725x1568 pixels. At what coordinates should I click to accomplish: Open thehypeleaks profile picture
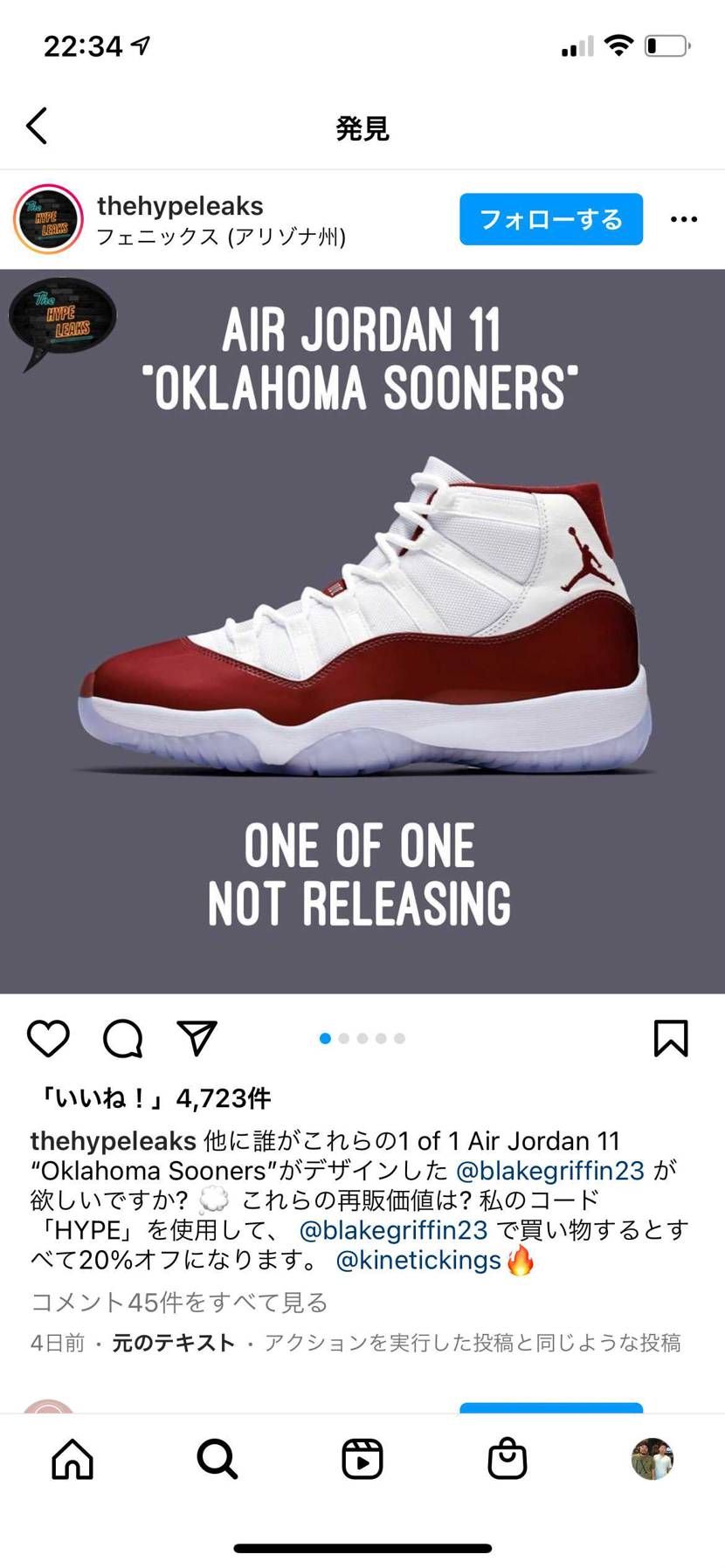(48, 219)
